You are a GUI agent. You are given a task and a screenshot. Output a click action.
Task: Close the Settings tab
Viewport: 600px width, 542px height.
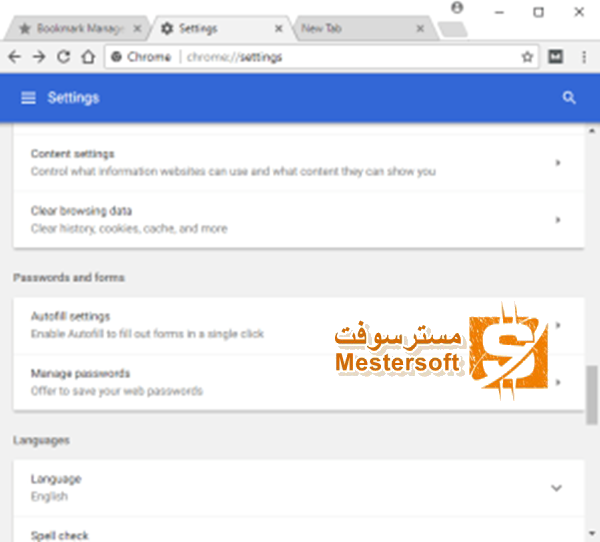(279, 28)
